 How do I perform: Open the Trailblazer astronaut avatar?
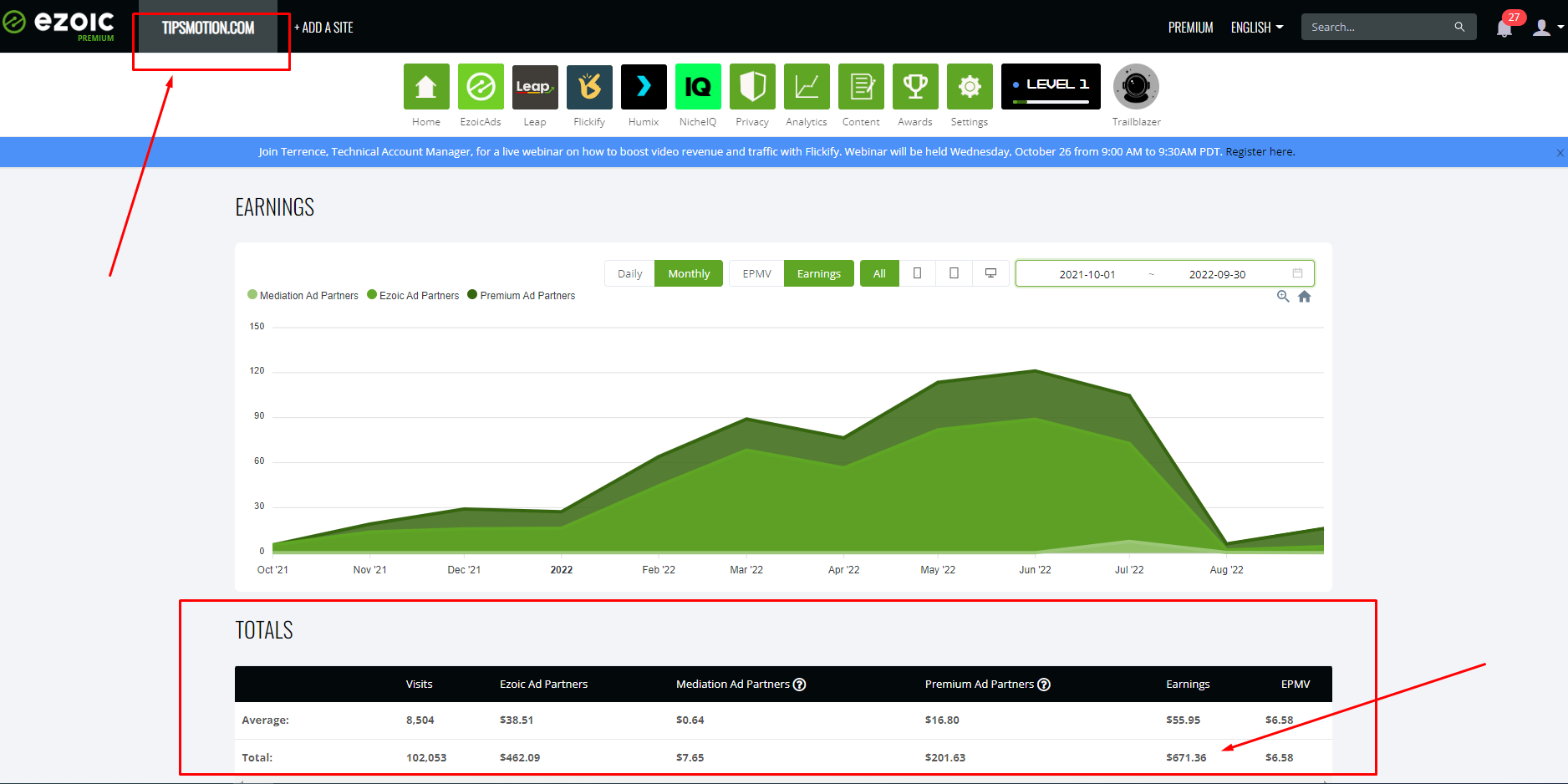1136,87
